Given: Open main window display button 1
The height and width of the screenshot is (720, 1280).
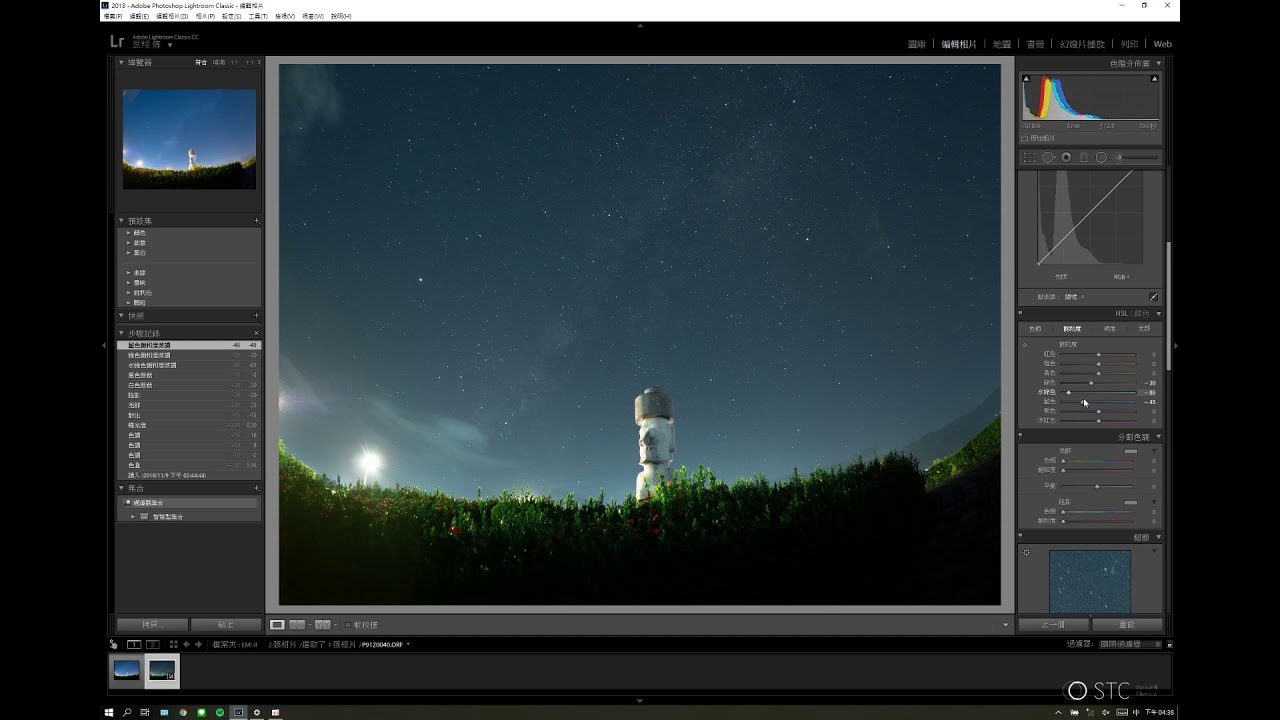Looking at the screenshot, I should coord(133,644).
